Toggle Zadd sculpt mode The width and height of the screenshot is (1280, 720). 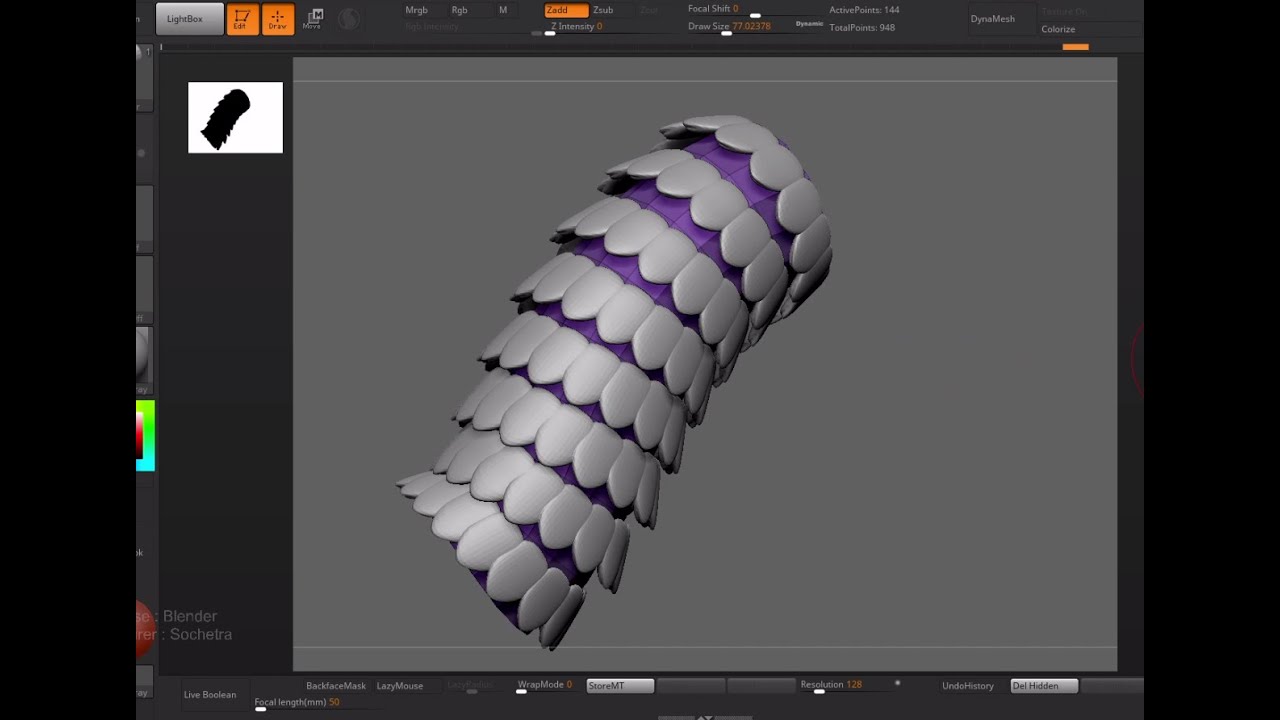click(565, 10)
